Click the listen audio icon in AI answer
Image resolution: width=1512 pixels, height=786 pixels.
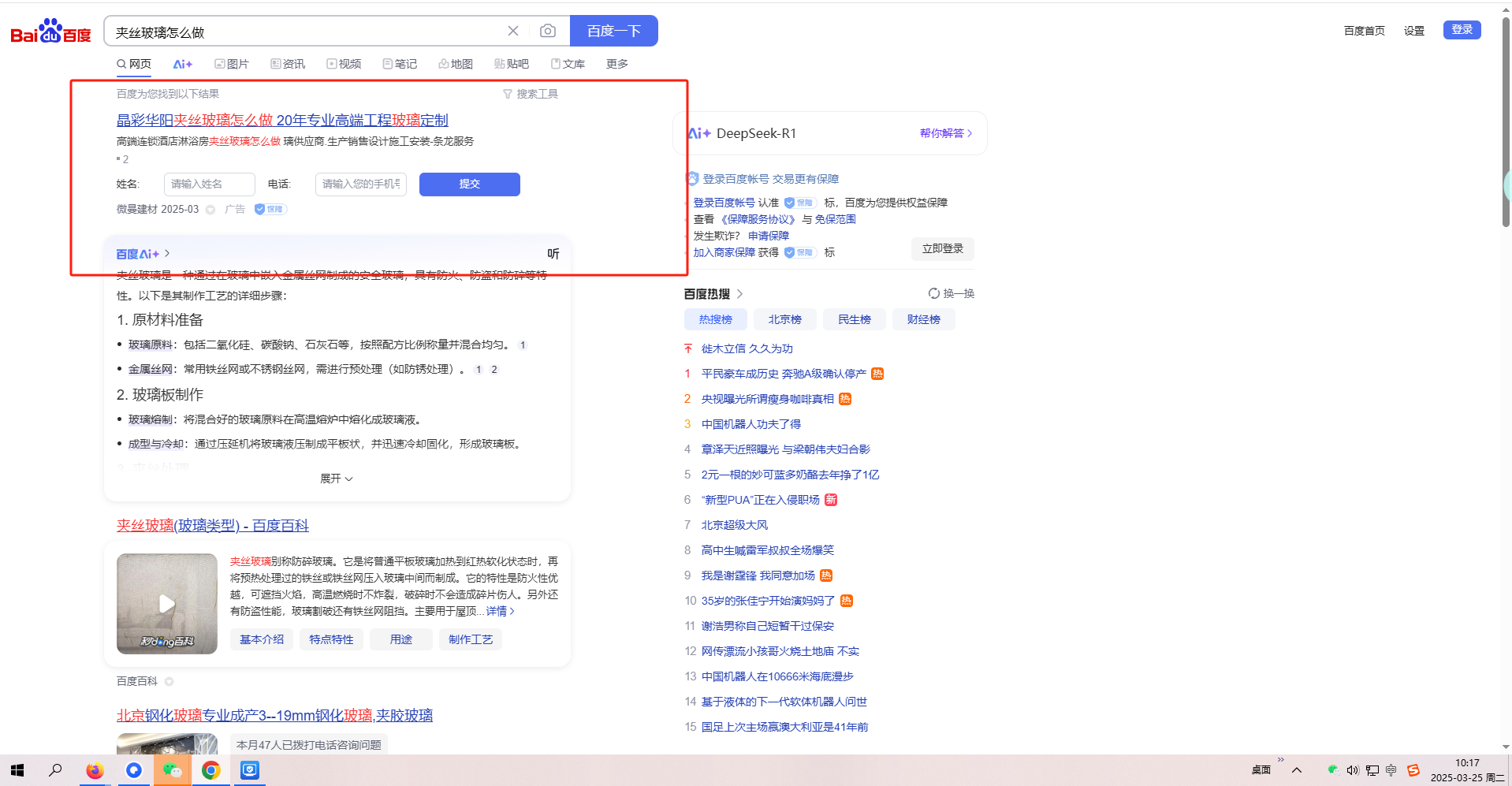[x=553, y=254]
